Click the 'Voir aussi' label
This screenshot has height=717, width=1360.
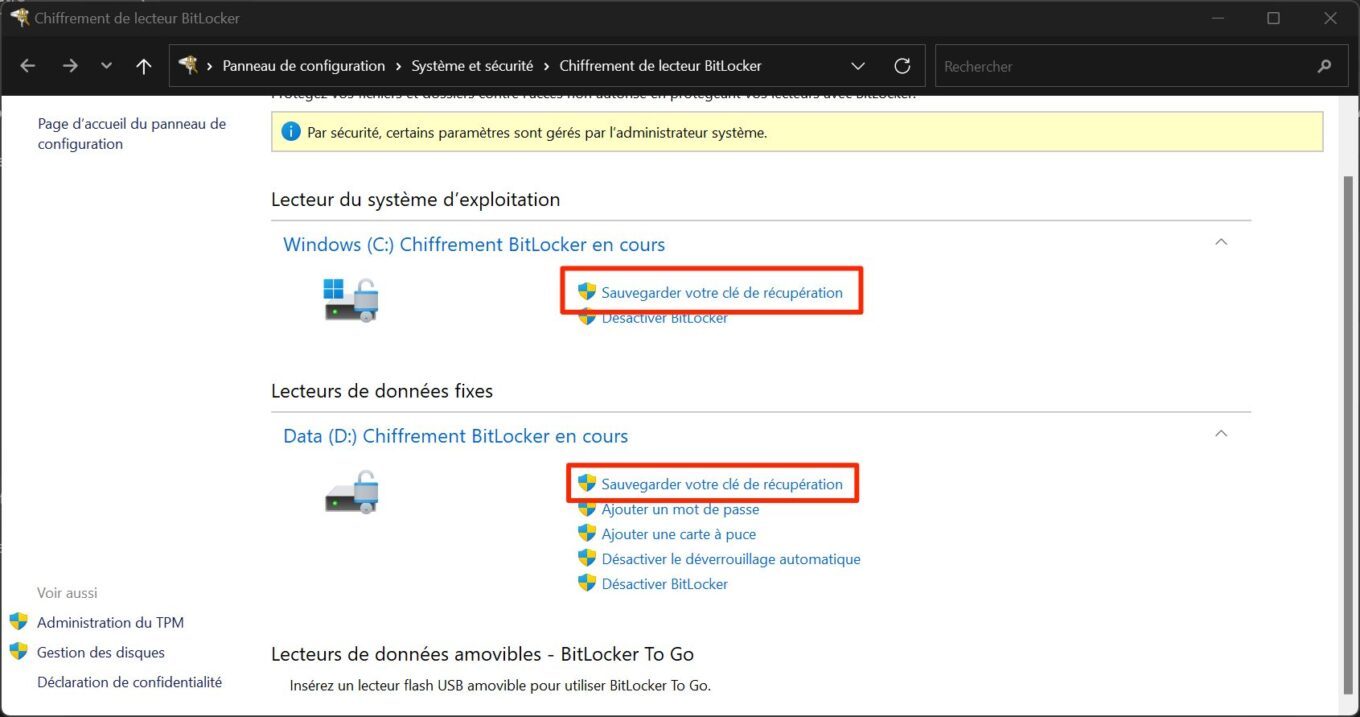click(67, 593)
